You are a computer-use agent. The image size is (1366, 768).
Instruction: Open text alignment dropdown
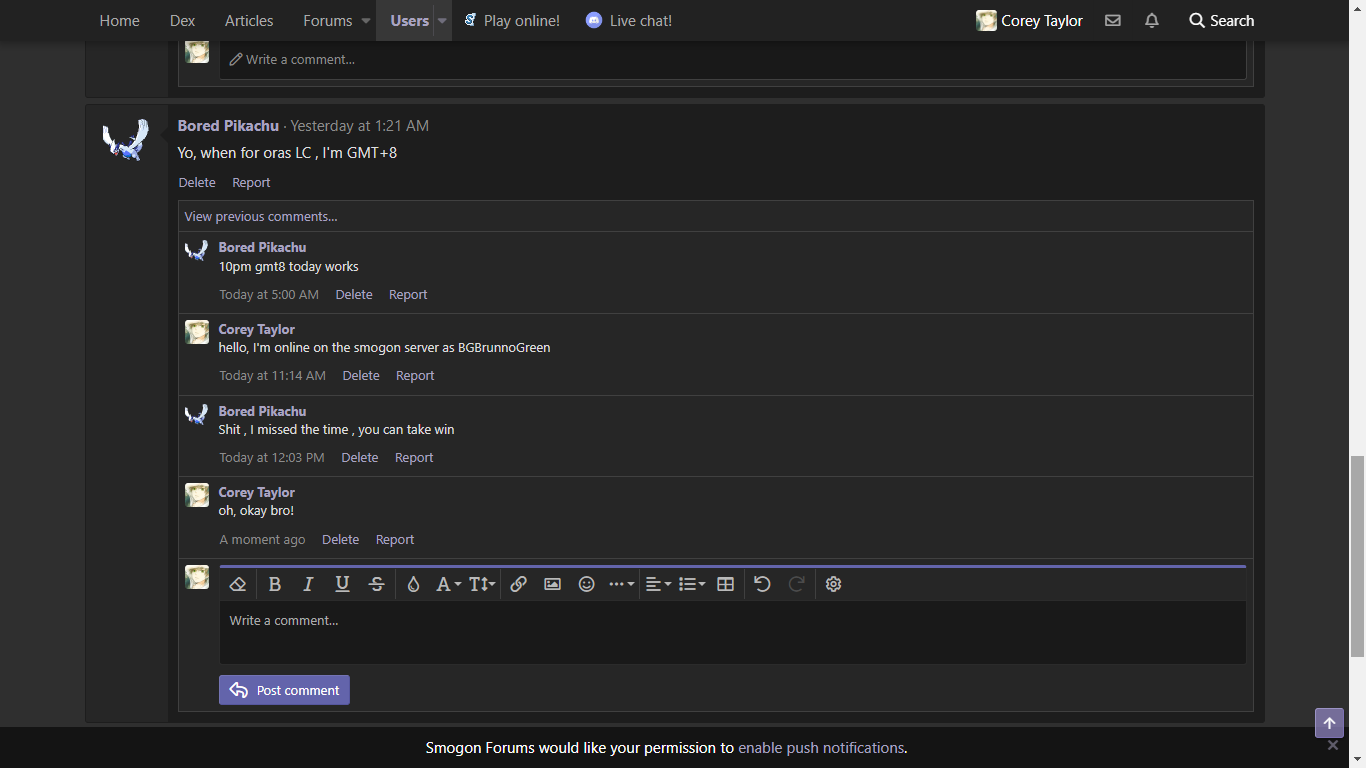658,584
